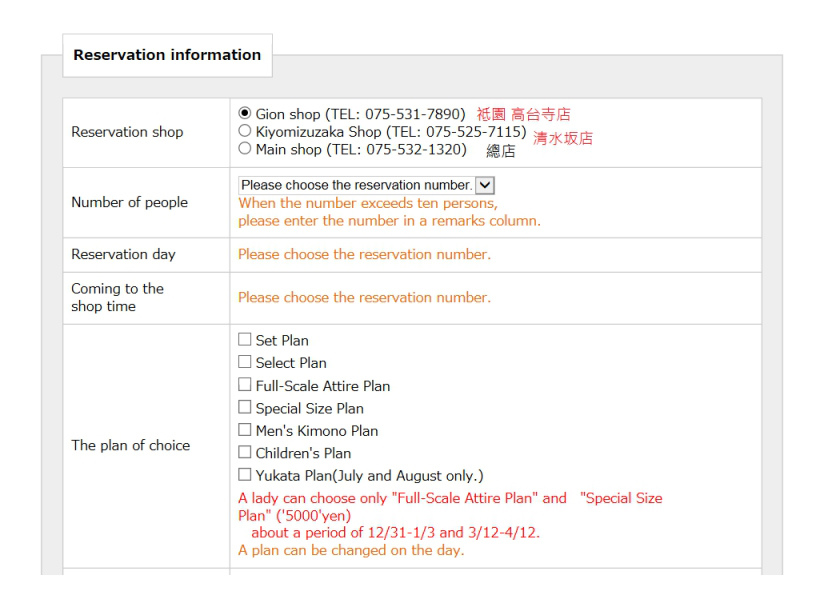815x615 pixels.
Task: Click the dropdown arrow for number of people
Action: [485, 185]
